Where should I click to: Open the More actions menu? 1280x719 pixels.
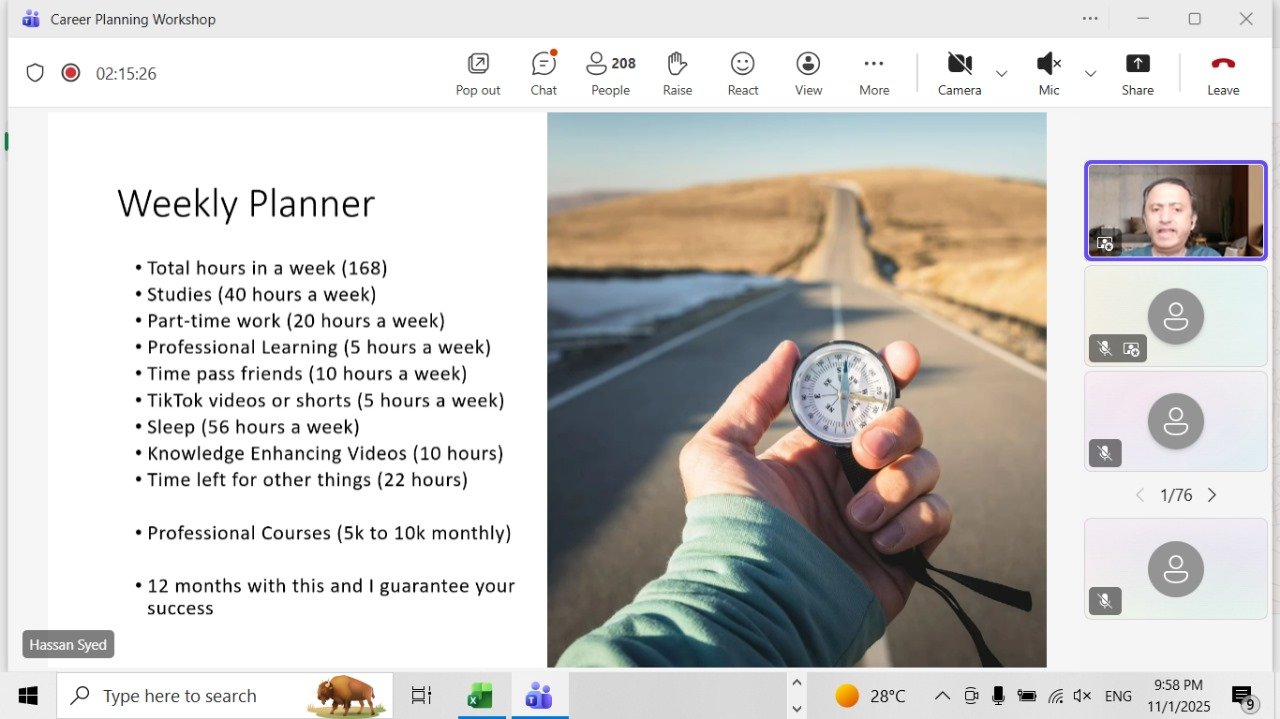874,73
